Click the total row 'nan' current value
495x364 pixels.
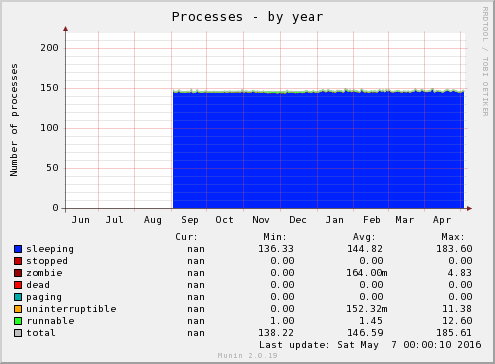pyautogui.click(x=196, y=333)
